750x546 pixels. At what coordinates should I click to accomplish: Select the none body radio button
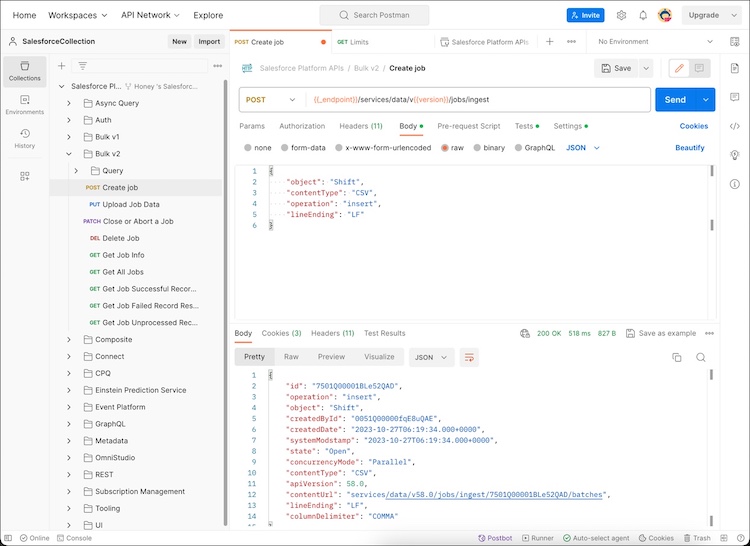click(248, 148)
